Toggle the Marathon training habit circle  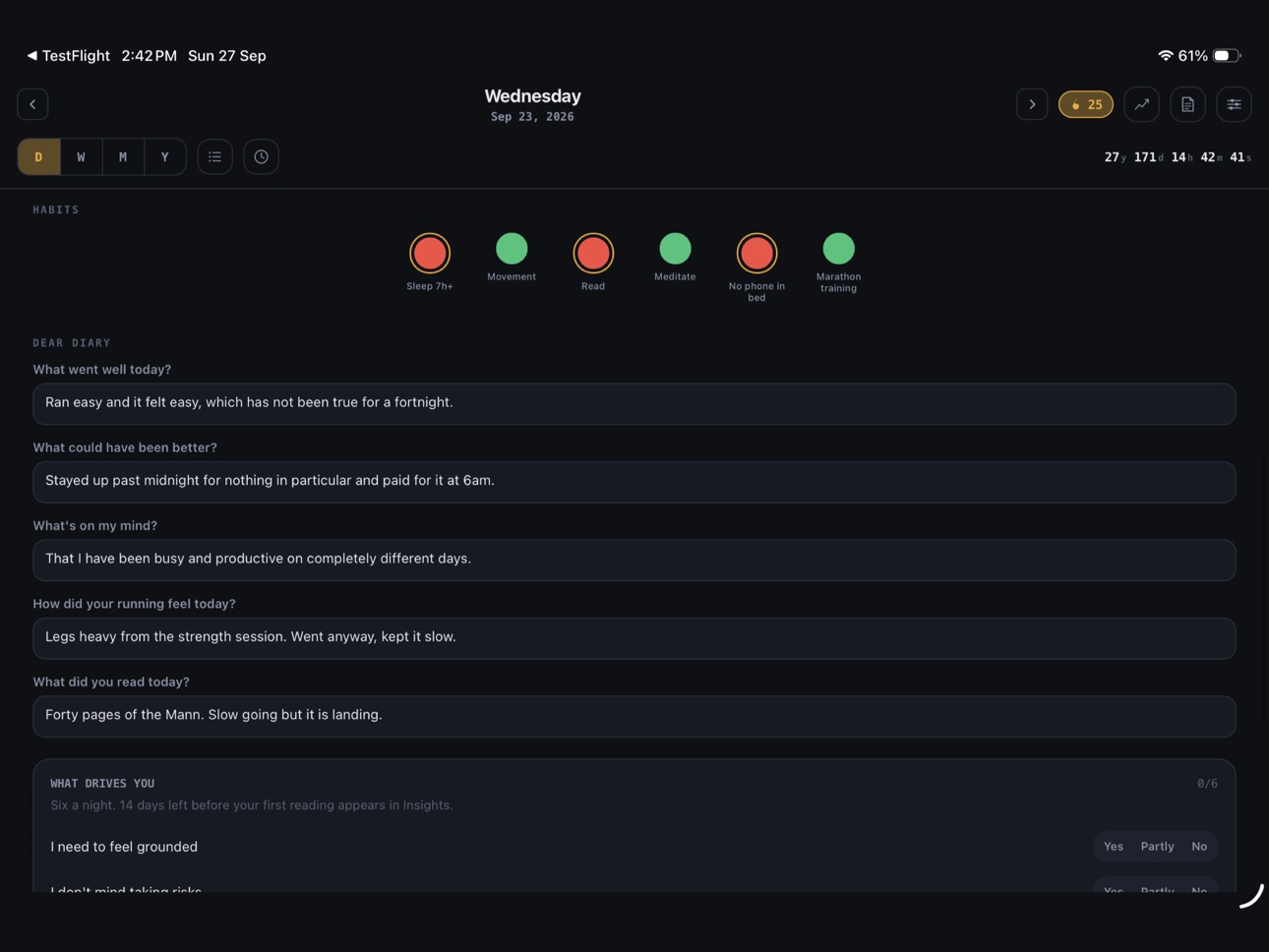pyautogui.click(x=838, y=249)
